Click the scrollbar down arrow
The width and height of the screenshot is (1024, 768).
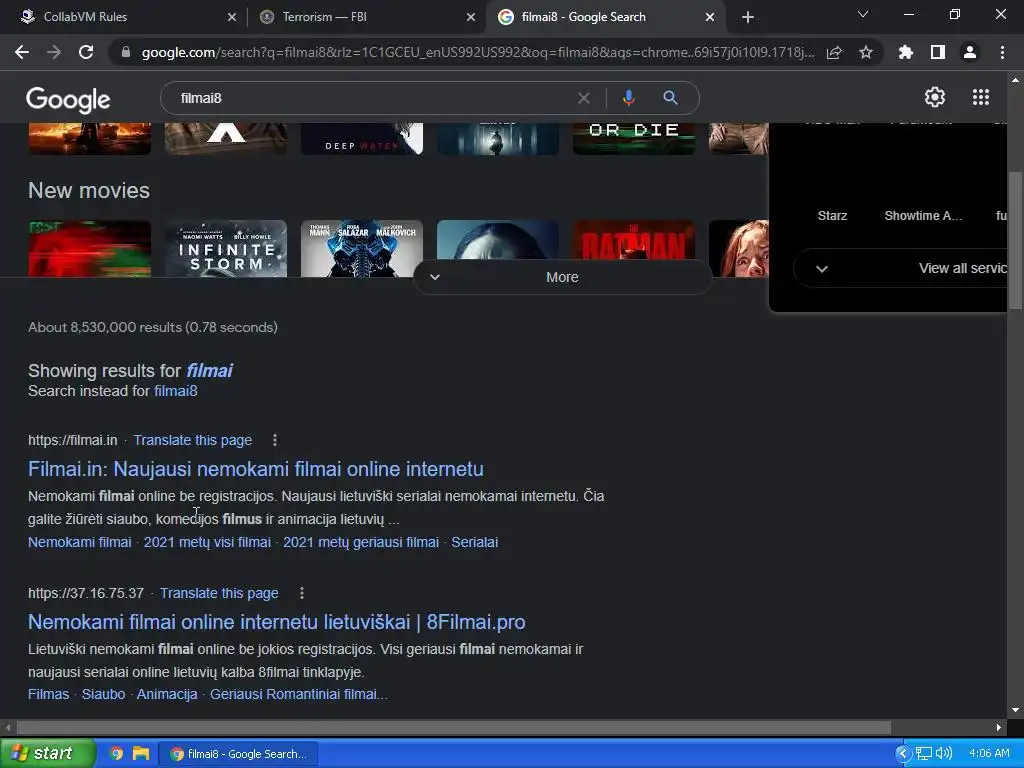click(1015, 710)
